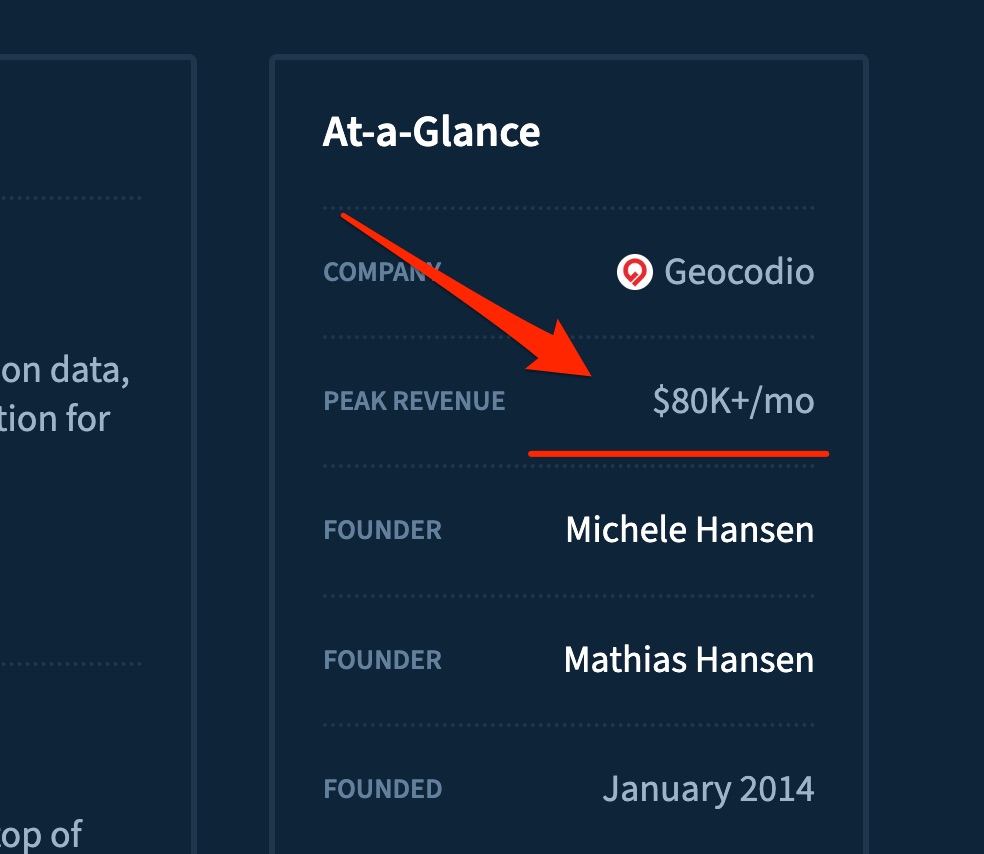Viewport: 984px width, 854px height.
Task: Open the Geocodio company name link
Action: coord(739,271)
